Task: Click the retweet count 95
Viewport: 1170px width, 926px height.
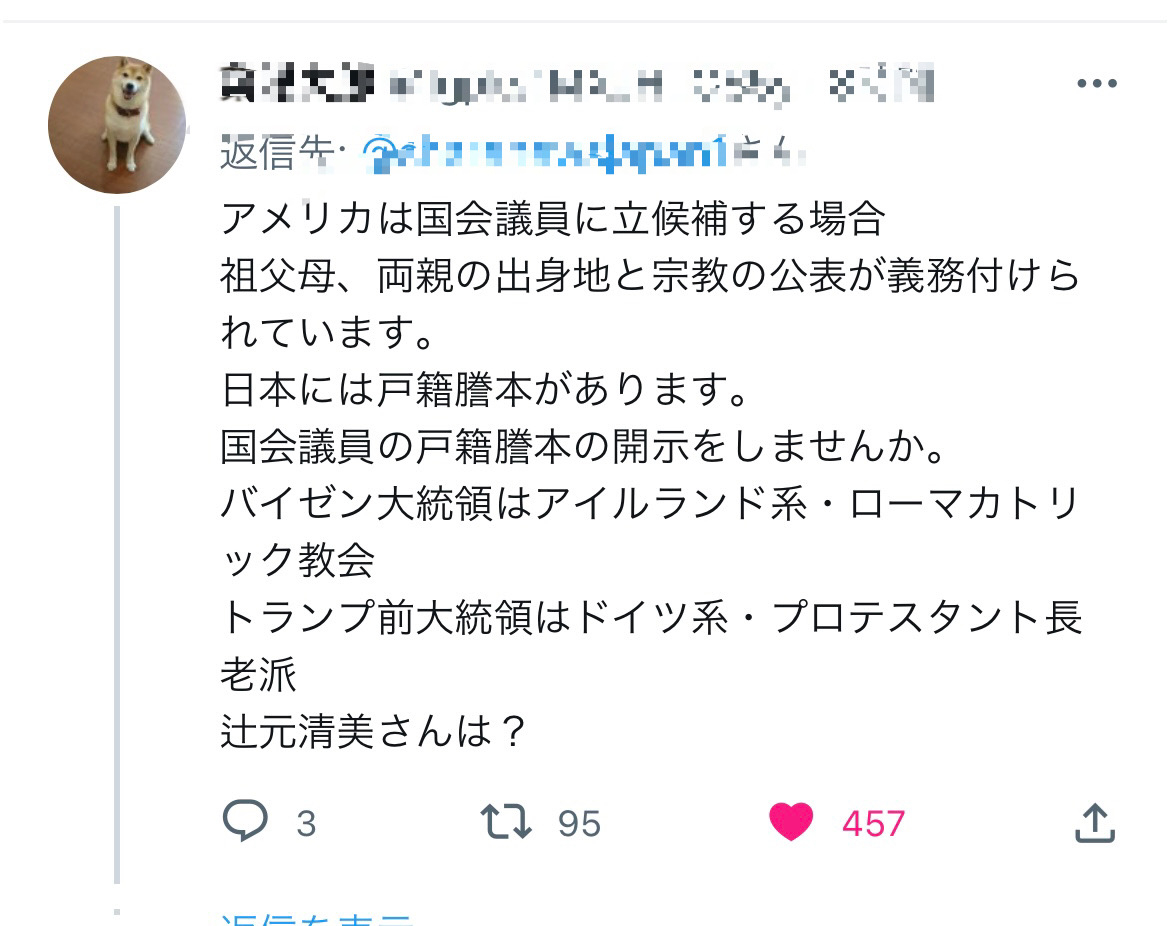Action: [579, 824]
